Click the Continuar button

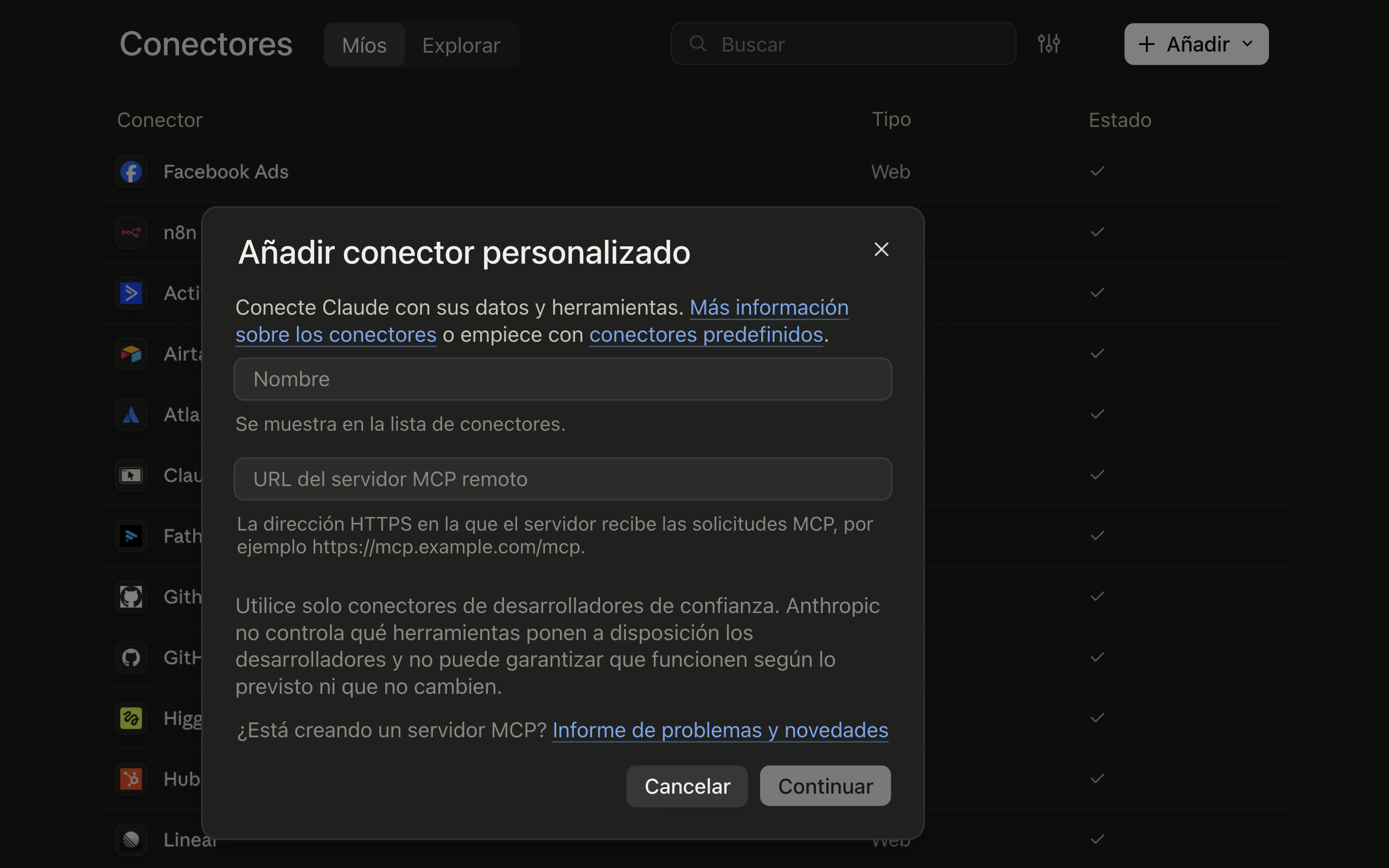(x=825, y=786)
